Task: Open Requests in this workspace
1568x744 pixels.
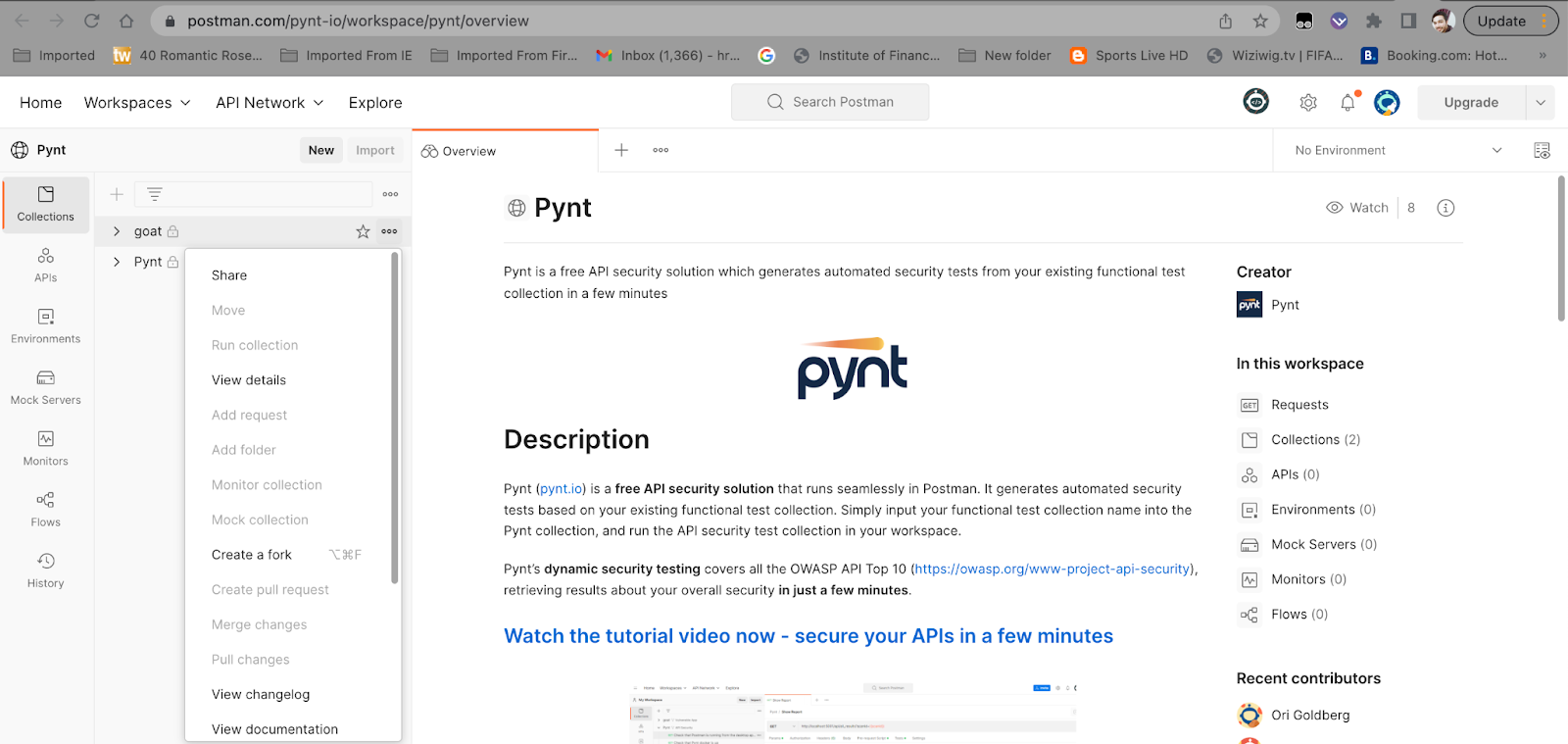Action: pos(1299,405)
